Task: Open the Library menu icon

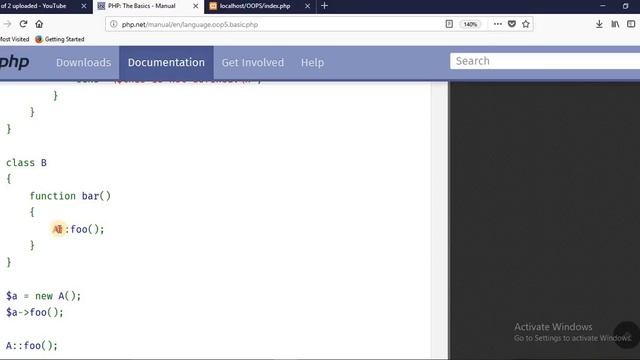Action: point(615,24)
